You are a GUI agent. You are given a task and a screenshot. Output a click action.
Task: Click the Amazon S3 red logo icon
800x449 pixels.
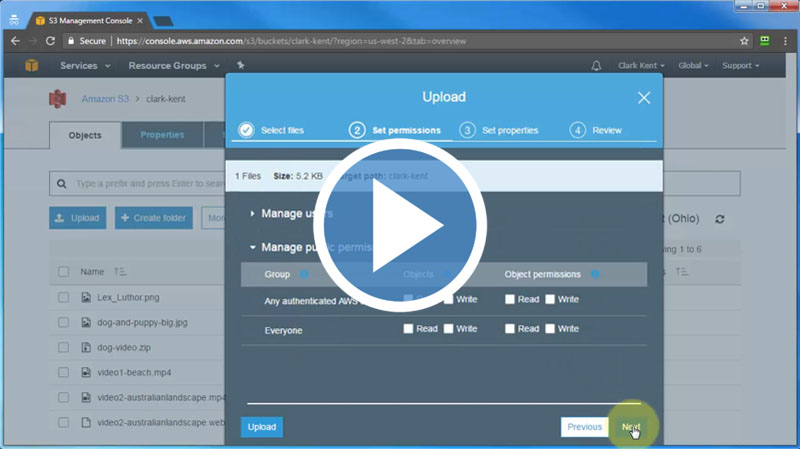click(x=59, y=99)
